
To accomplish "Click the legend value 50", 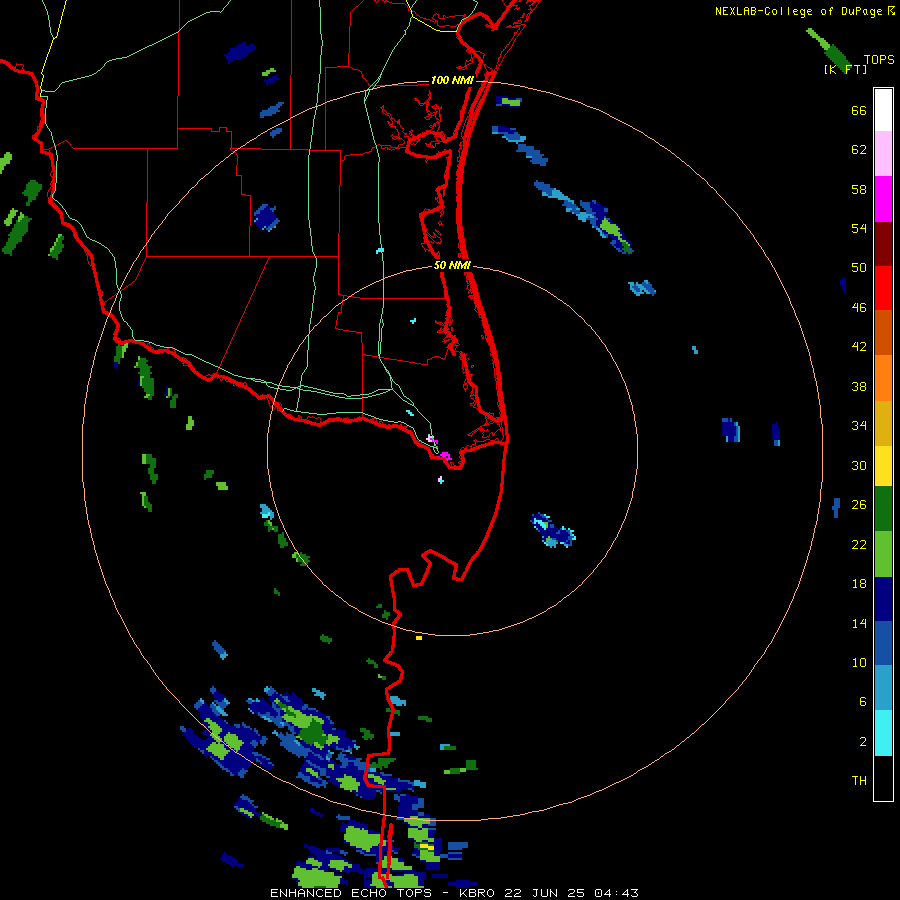I will [859, 268].
